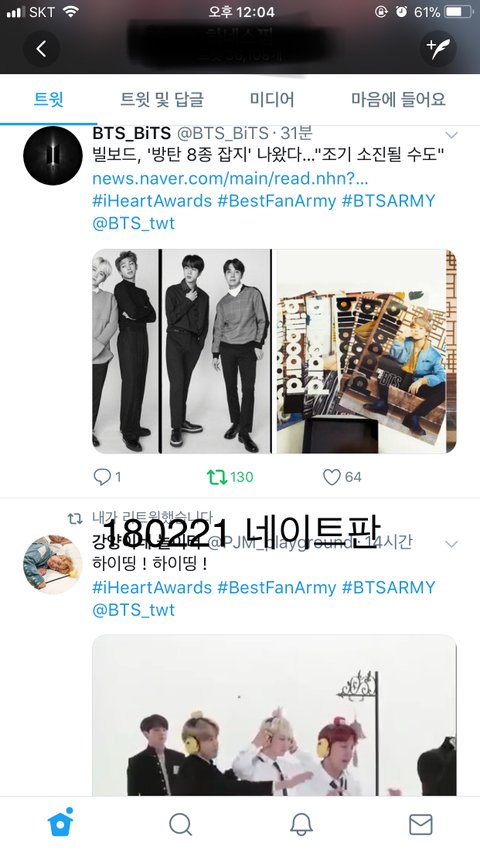View the Billboard magazine photo

(x=366, y=351)
